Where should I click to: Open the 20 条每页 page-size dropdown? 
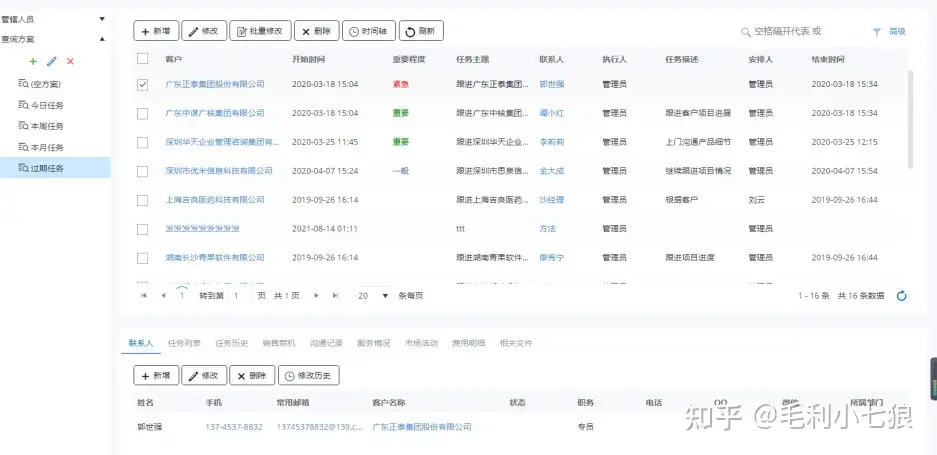[x=373, y=295]
